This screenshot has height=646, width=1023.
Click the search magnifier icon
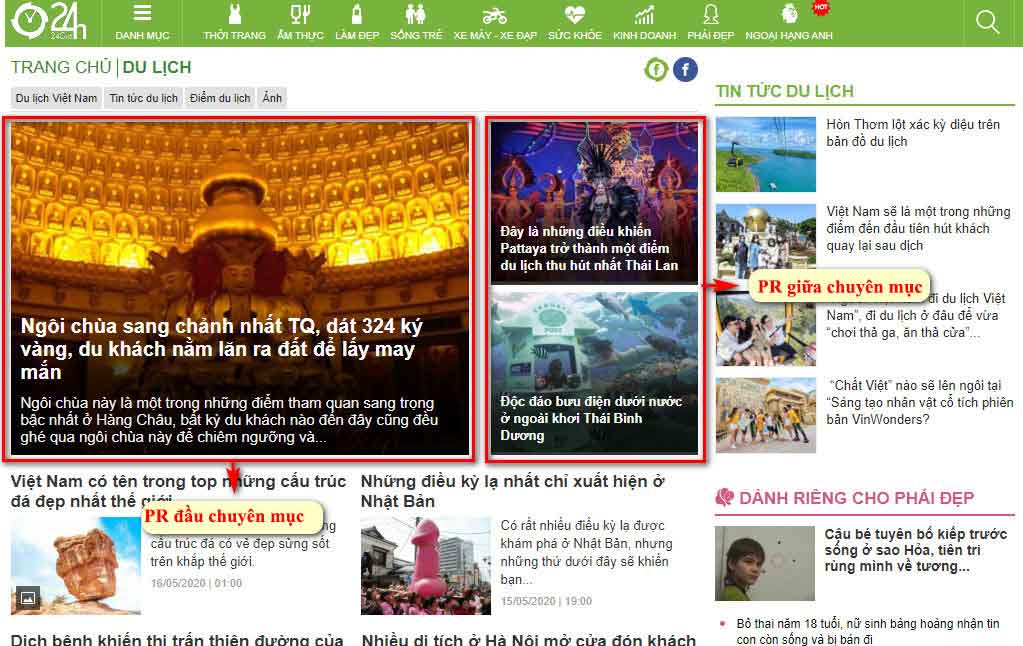(987, 22)
